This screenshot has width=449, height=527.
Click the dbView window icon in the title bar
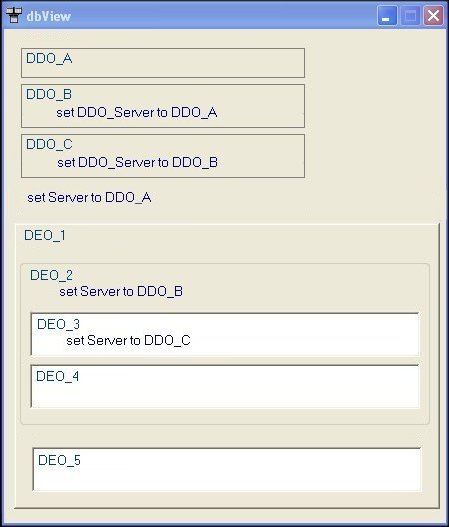[x=14, y=15]
